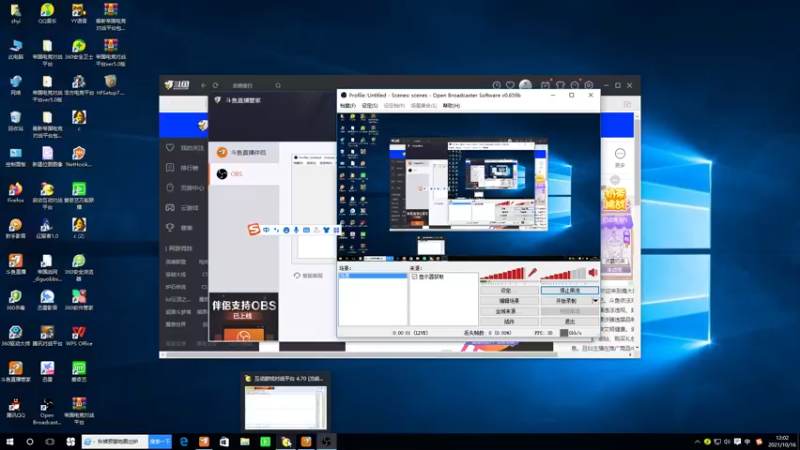Image resolution: width=800 pixels, height=450 pixels.
Task: Open the Douyu user avatar
Action: [x=526, y=85]
